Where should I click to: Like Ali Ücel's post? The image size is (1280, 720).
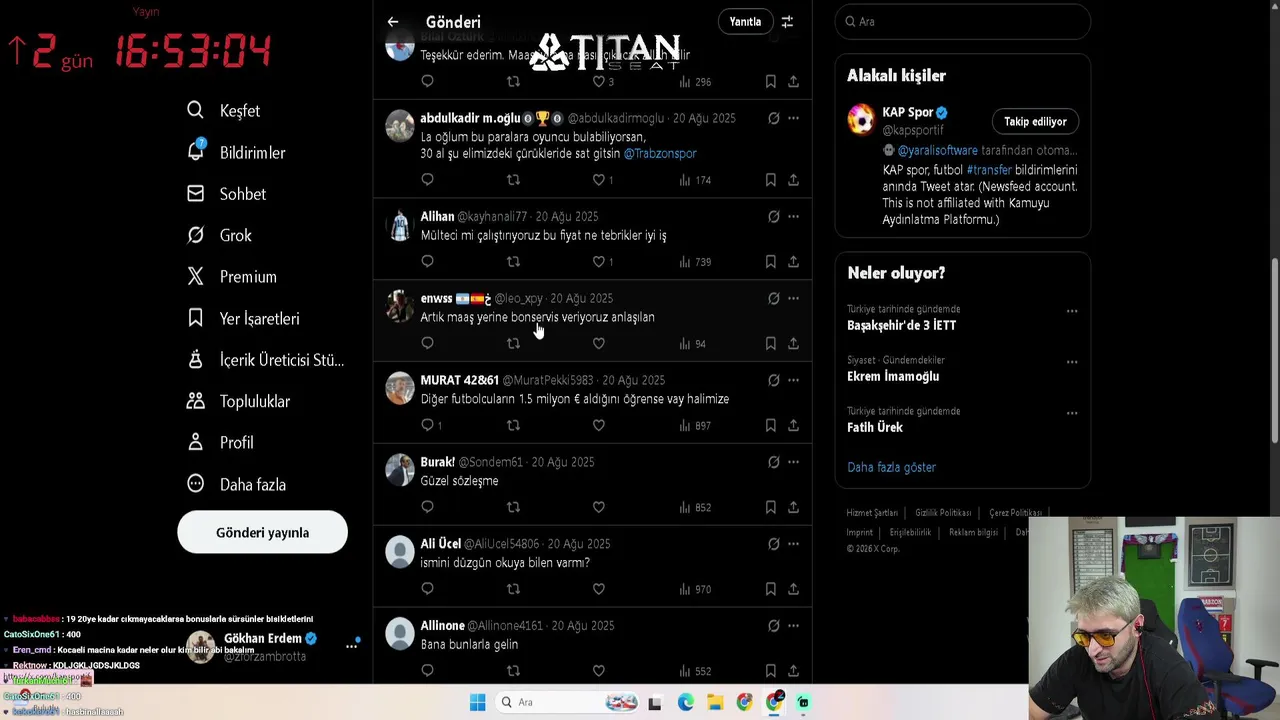click(599, 589)
